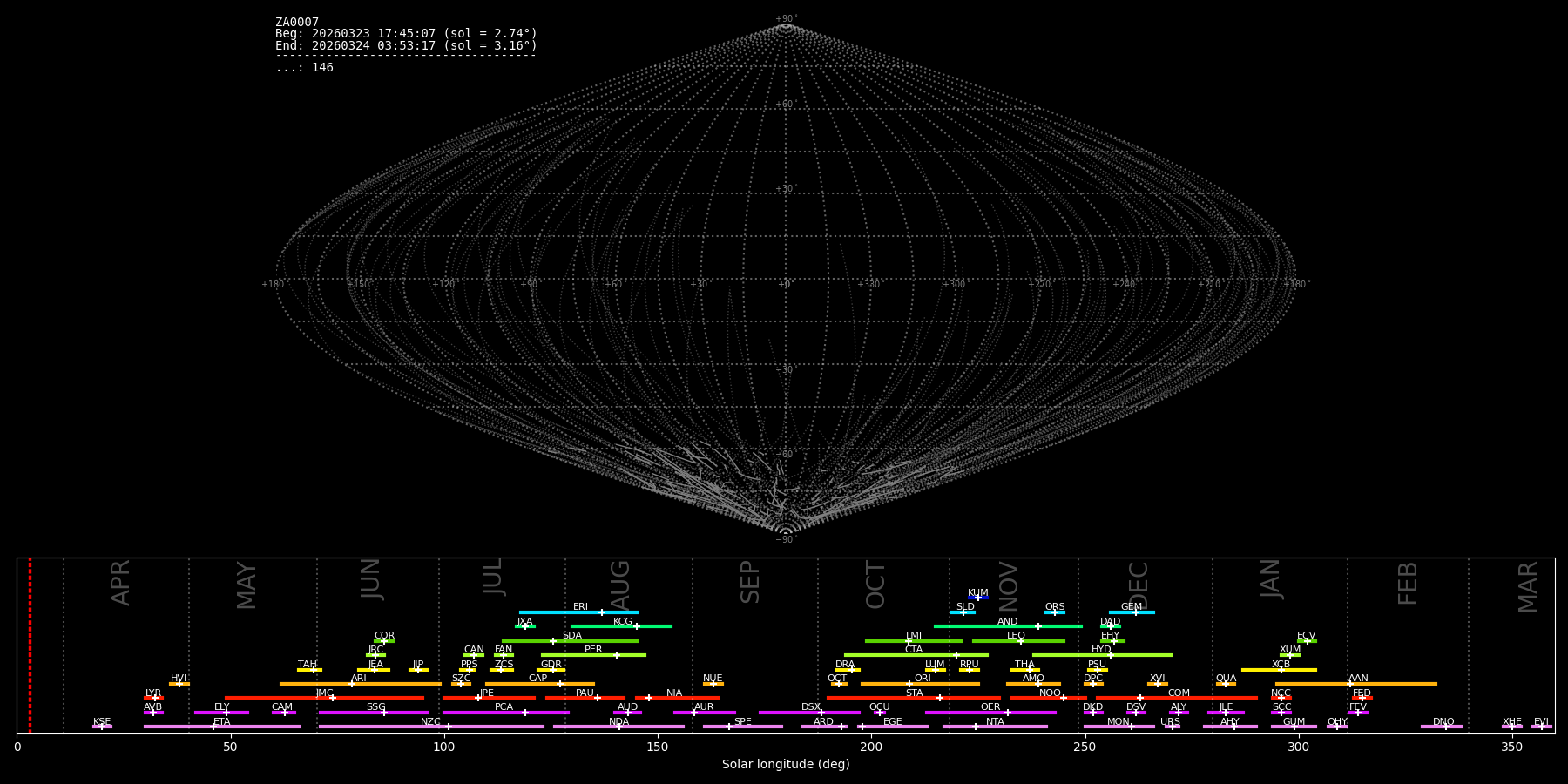
Task: Click the ERI shower label
Action: point(581,607)
